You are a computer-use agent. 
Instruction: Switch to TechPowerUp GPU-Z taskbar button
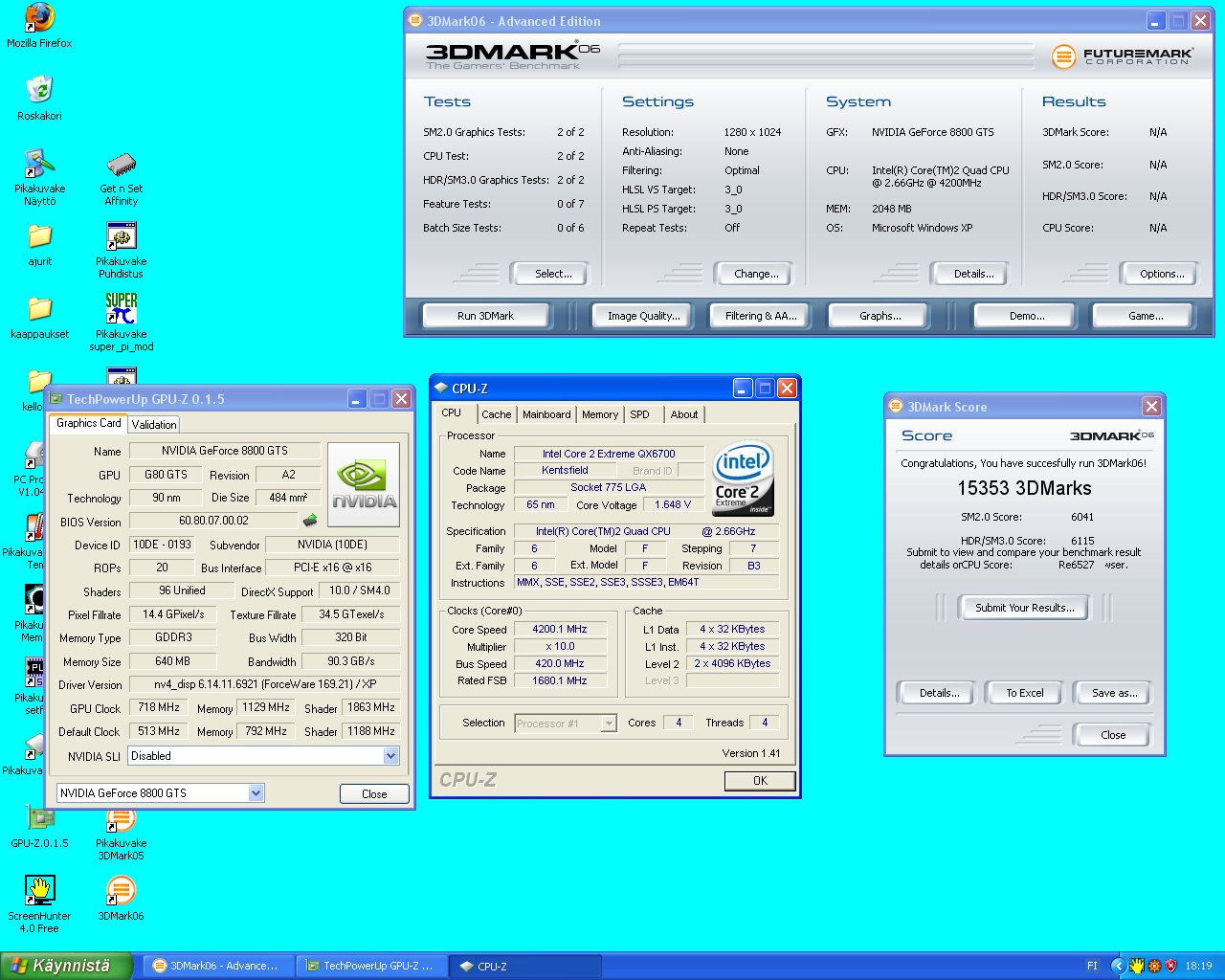(x=371, y=966)
